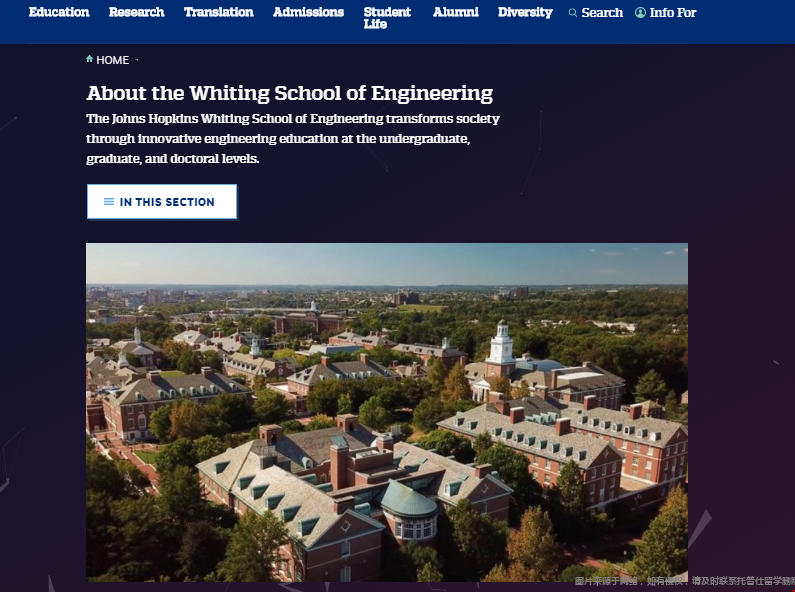Click the aerial campus photo

386,410
